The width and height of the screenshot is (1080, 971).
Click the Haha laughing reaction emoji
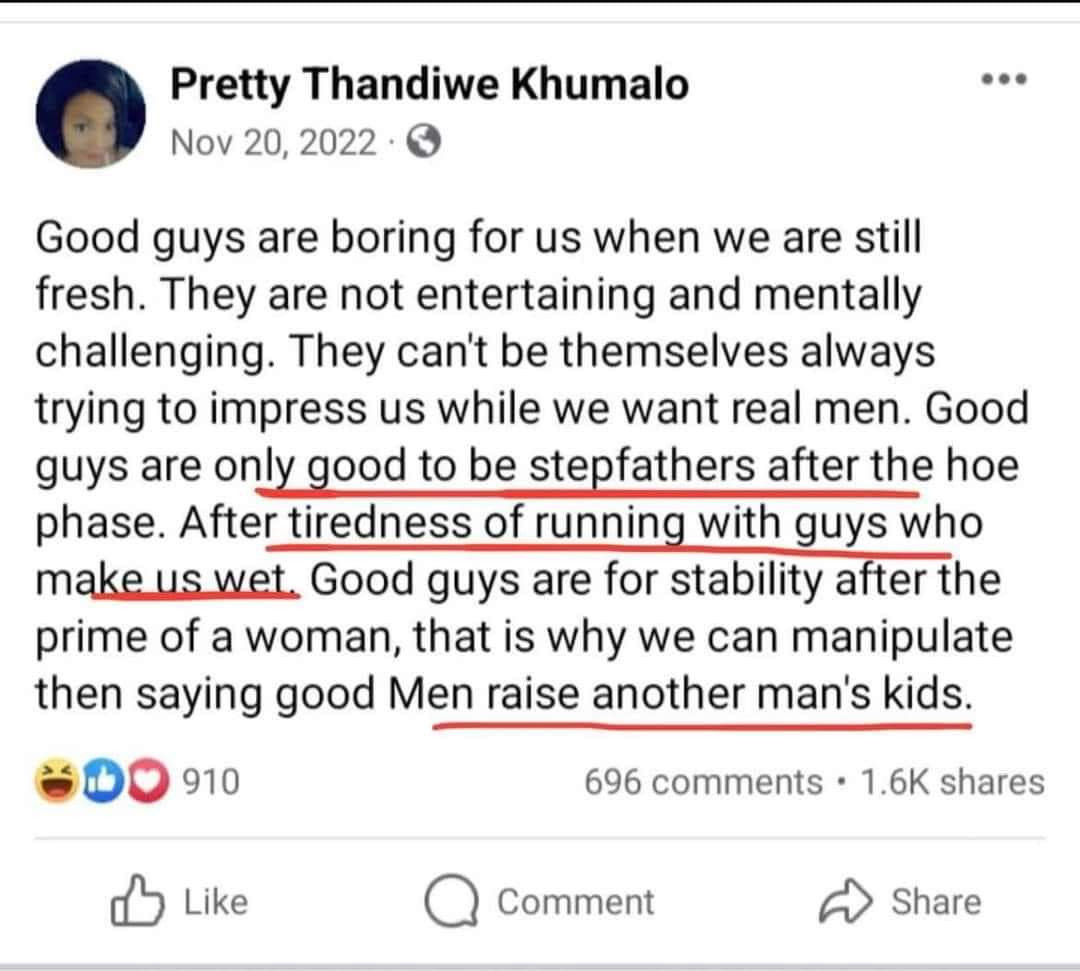[58, 781]
